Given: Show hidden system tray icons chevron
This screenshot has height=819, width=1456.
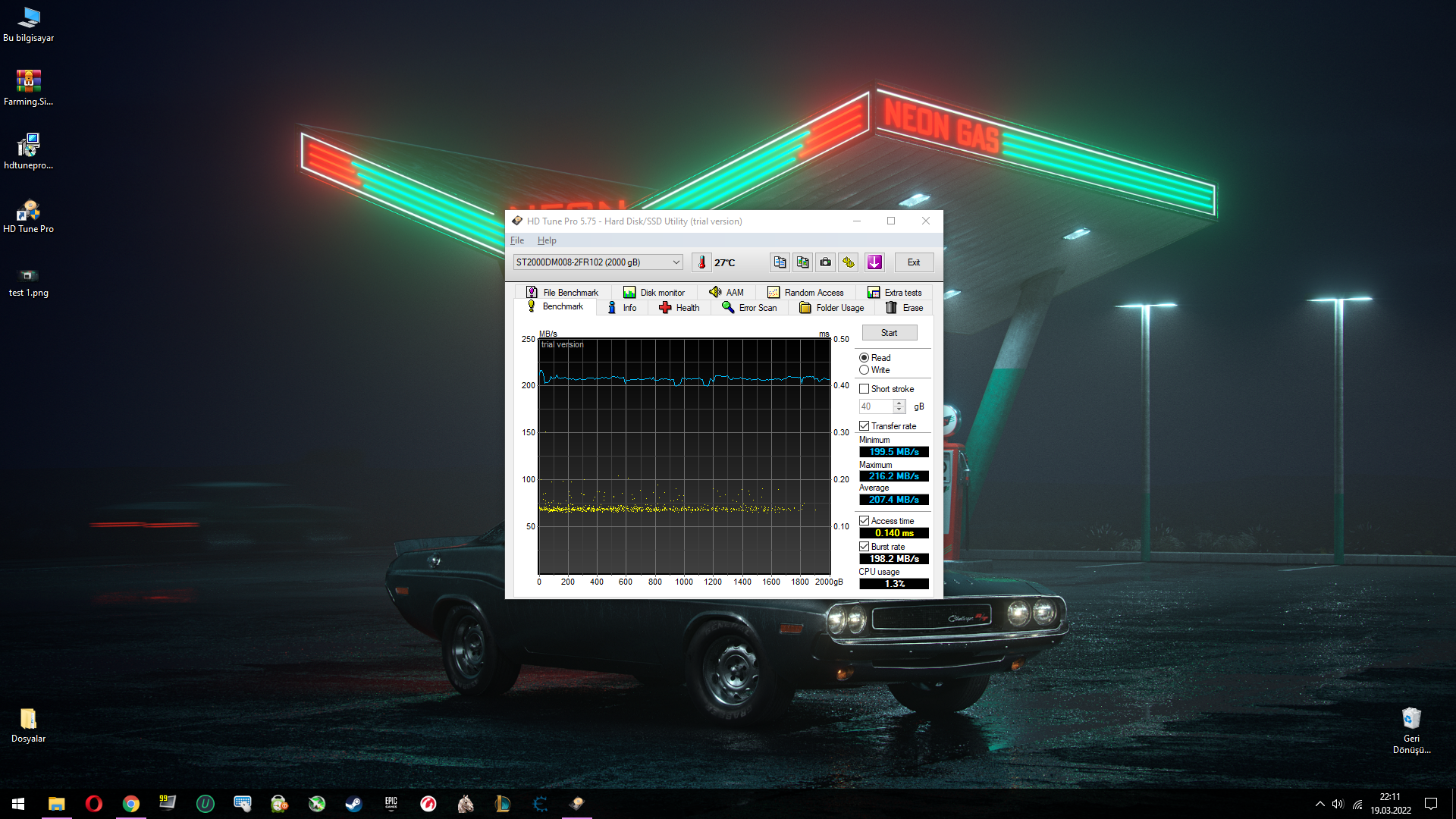Looking at the screenshot, I should [x=1319, y=804].
